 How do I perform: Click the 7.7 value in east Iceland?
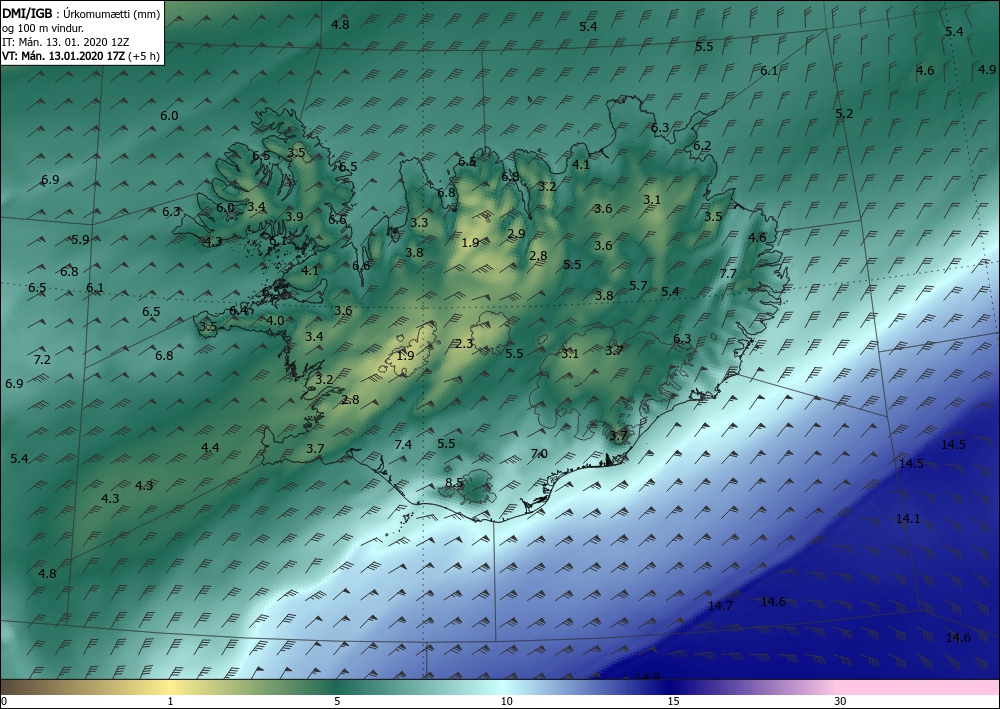point(728,274)
